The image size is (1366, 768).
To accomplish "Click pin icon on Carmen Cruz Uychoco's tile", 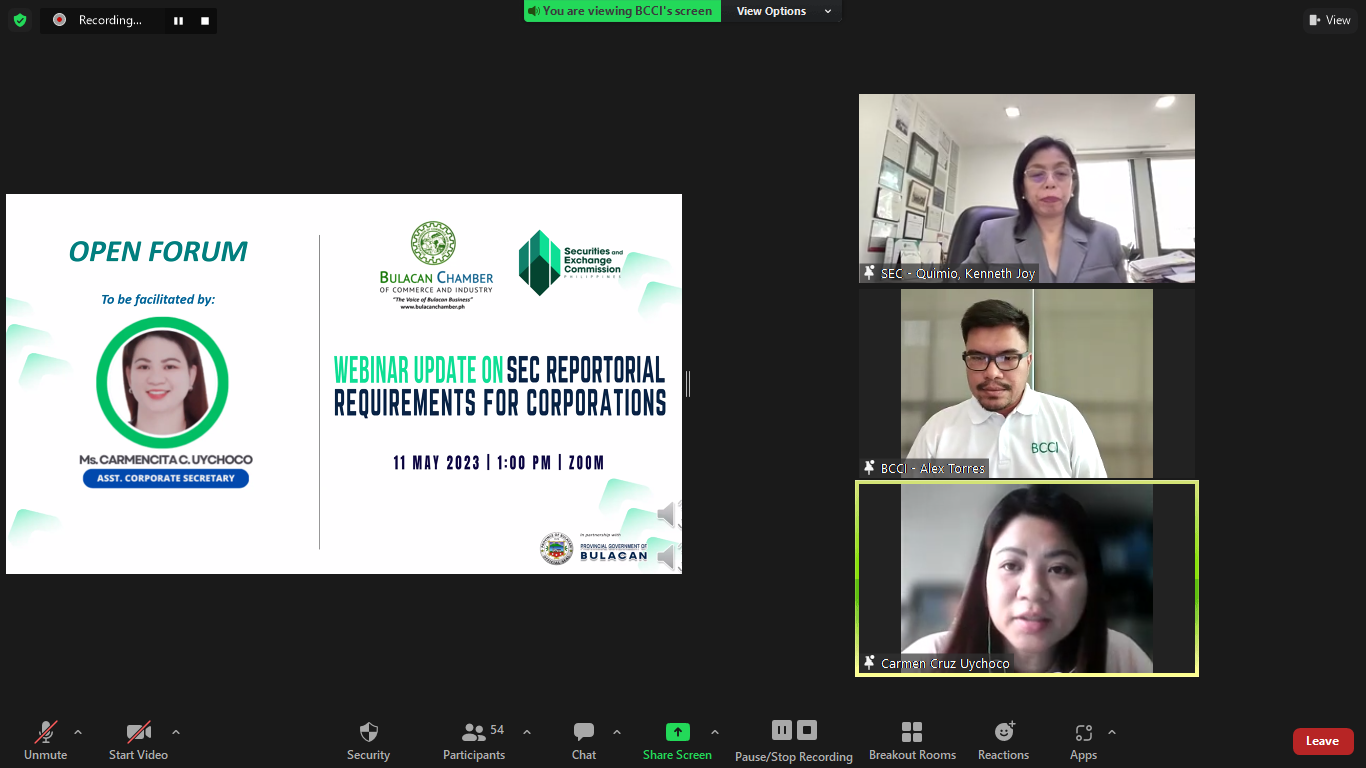I will pos(869,663).
